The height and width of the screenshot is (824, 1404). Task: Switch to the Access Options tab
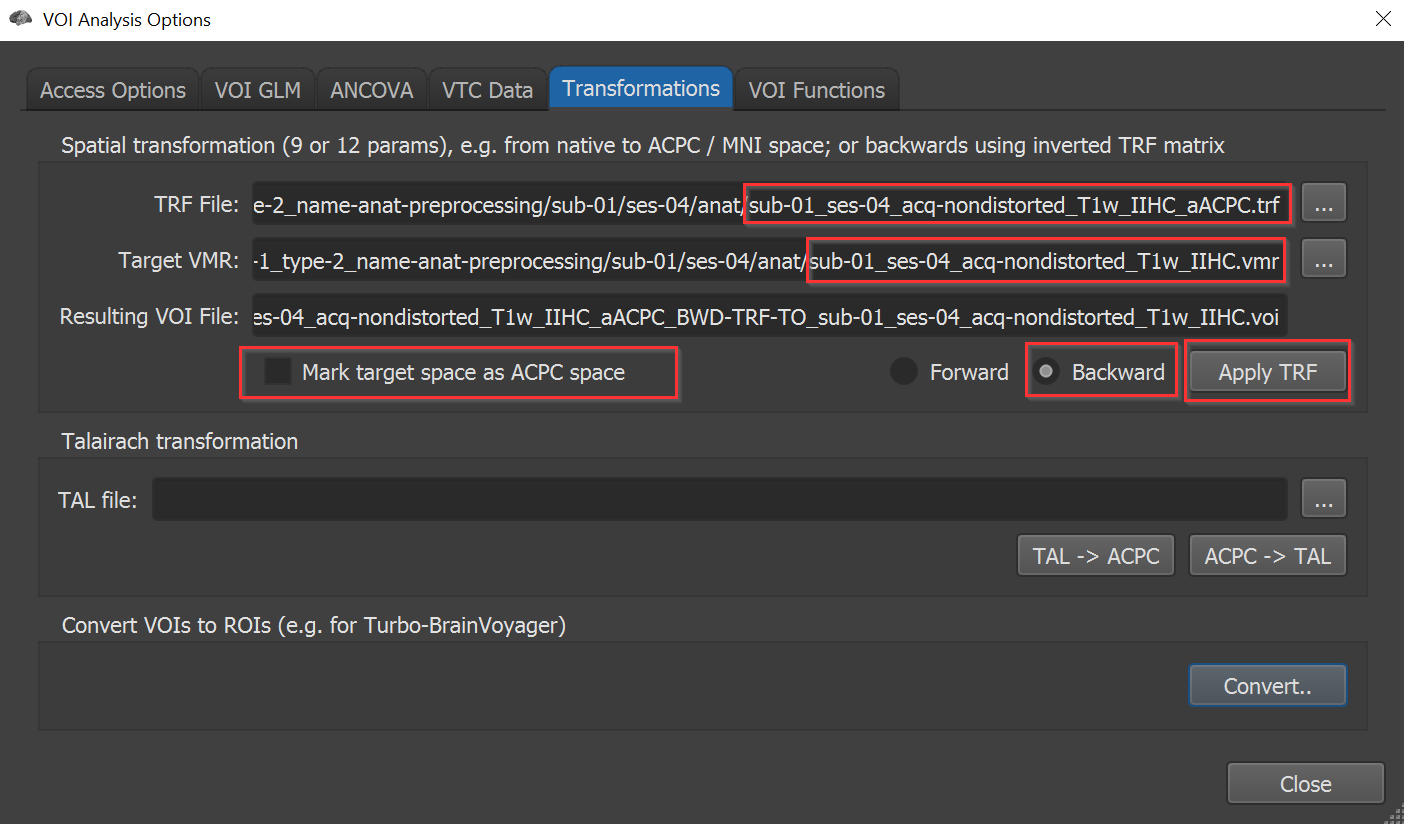[x=113, y=90]
